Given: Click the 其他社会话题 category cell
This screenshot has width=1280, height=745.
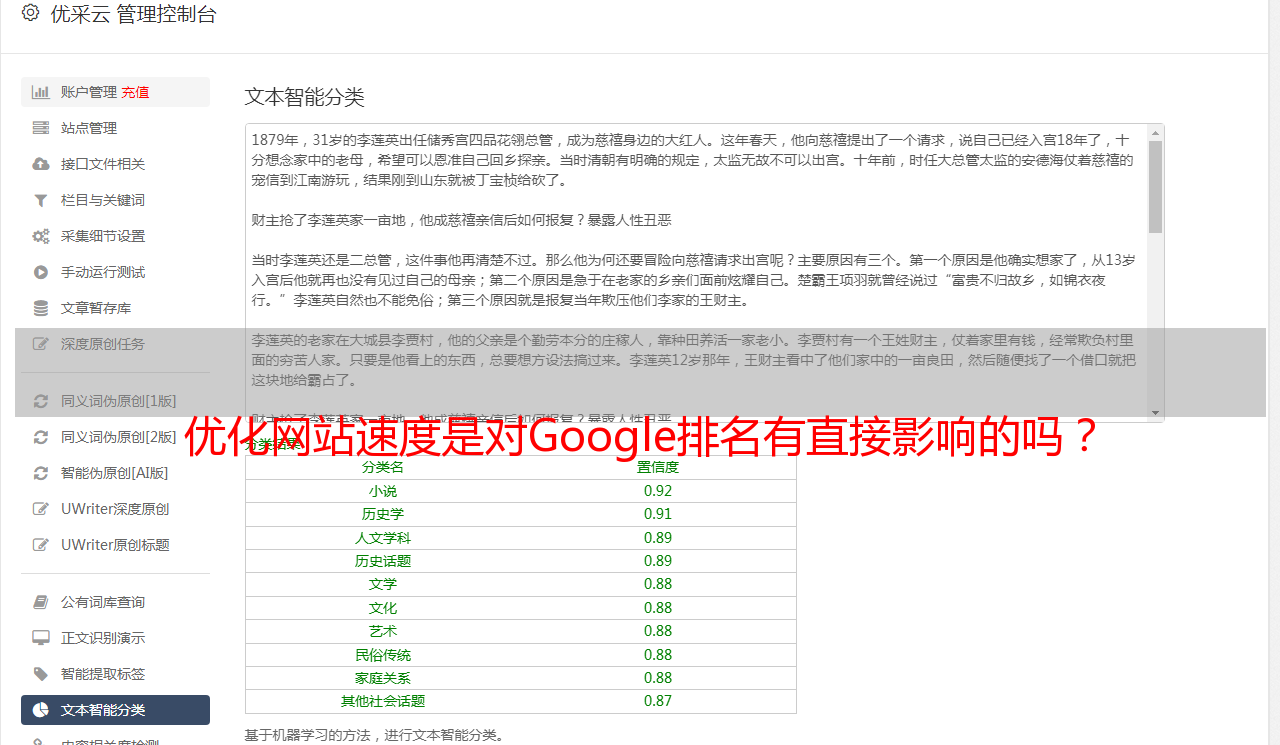Looking at the screenshot, I should [x=382, y=701].
